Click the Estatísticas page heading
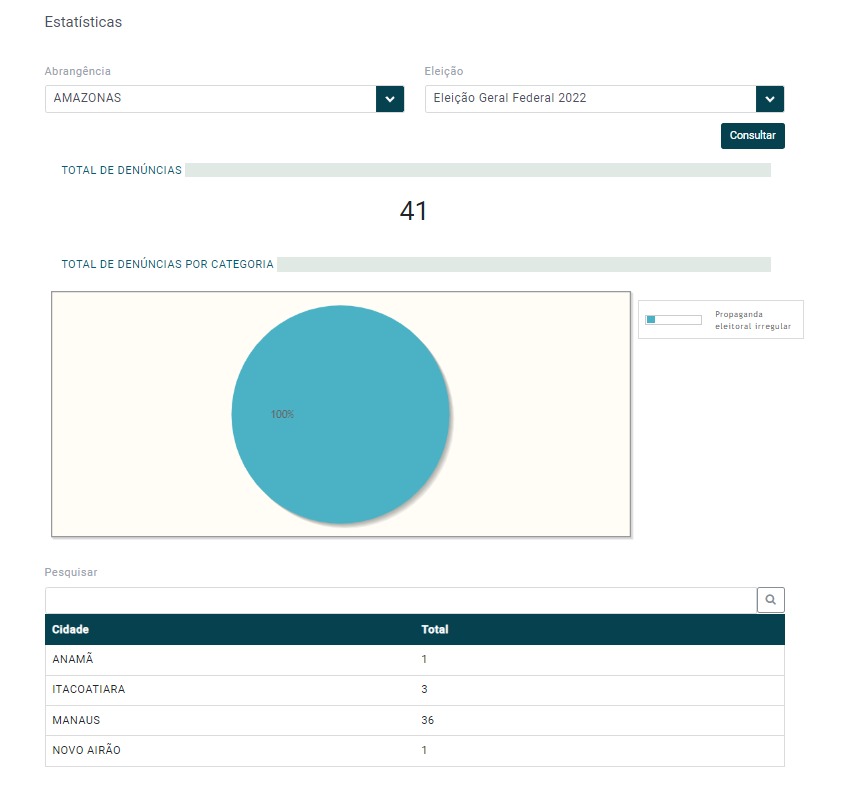Image resolution: width=854 pixels, height=788 pixels. pos(83,22)
